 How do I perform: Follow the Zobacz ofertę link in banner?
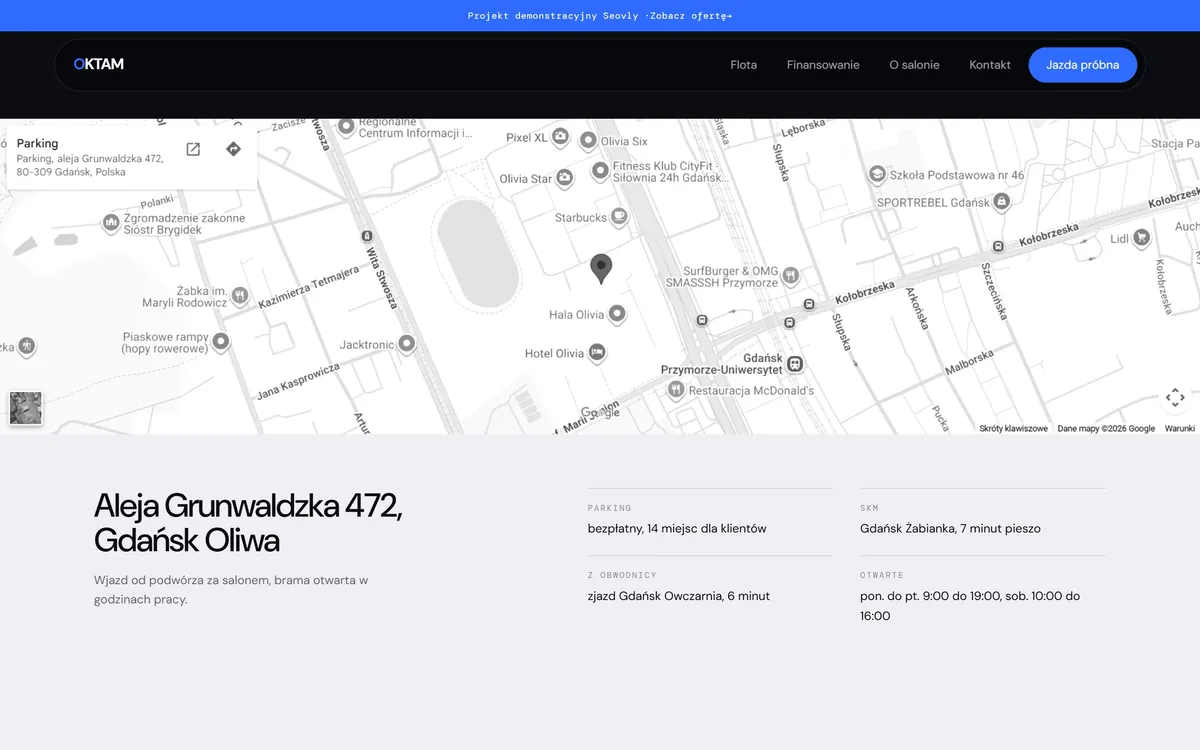click(691, 16)
